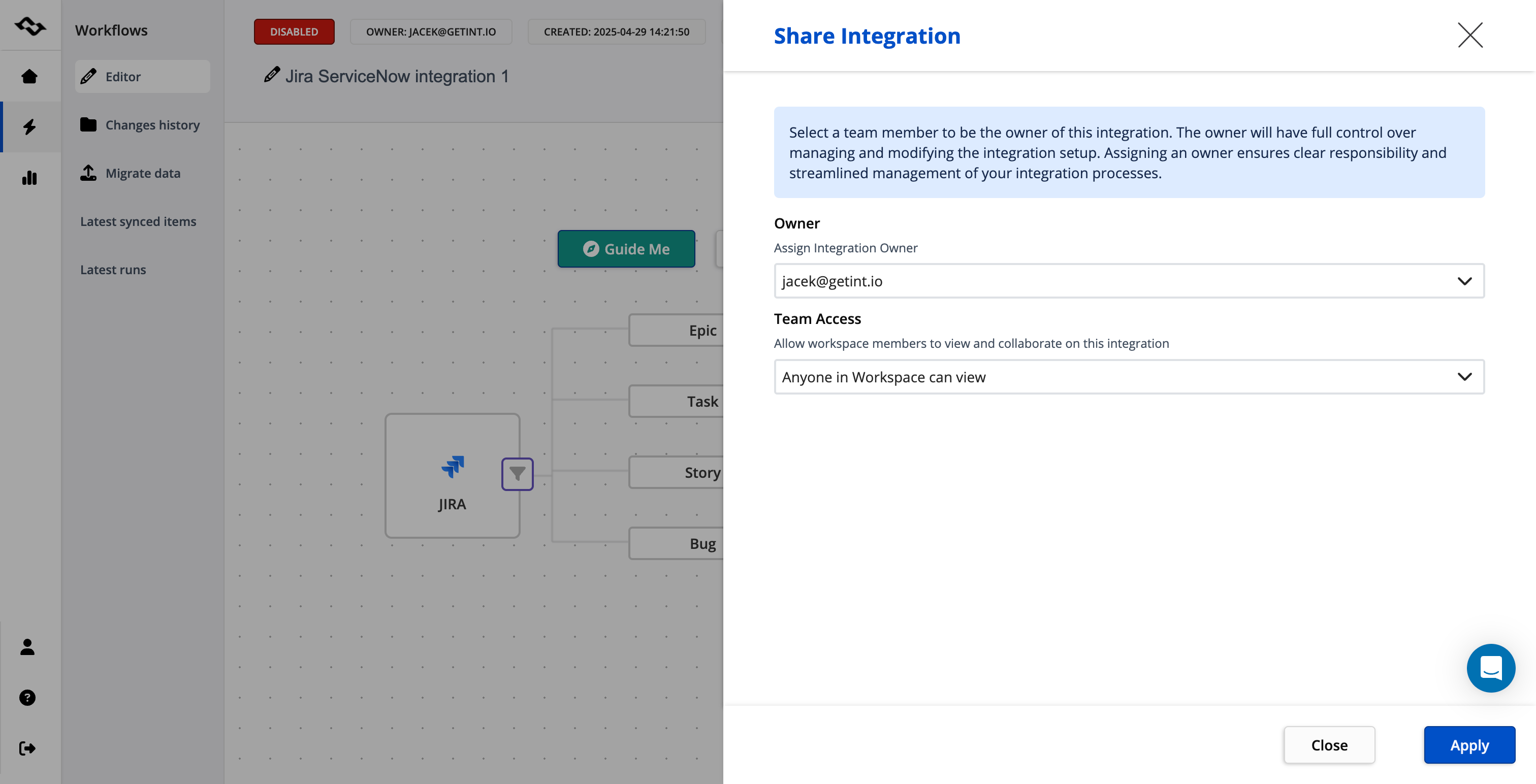Expand the Team Access dropdown
The image size is (1536, 784).
pyautogui.click(x=1129, y=377)
